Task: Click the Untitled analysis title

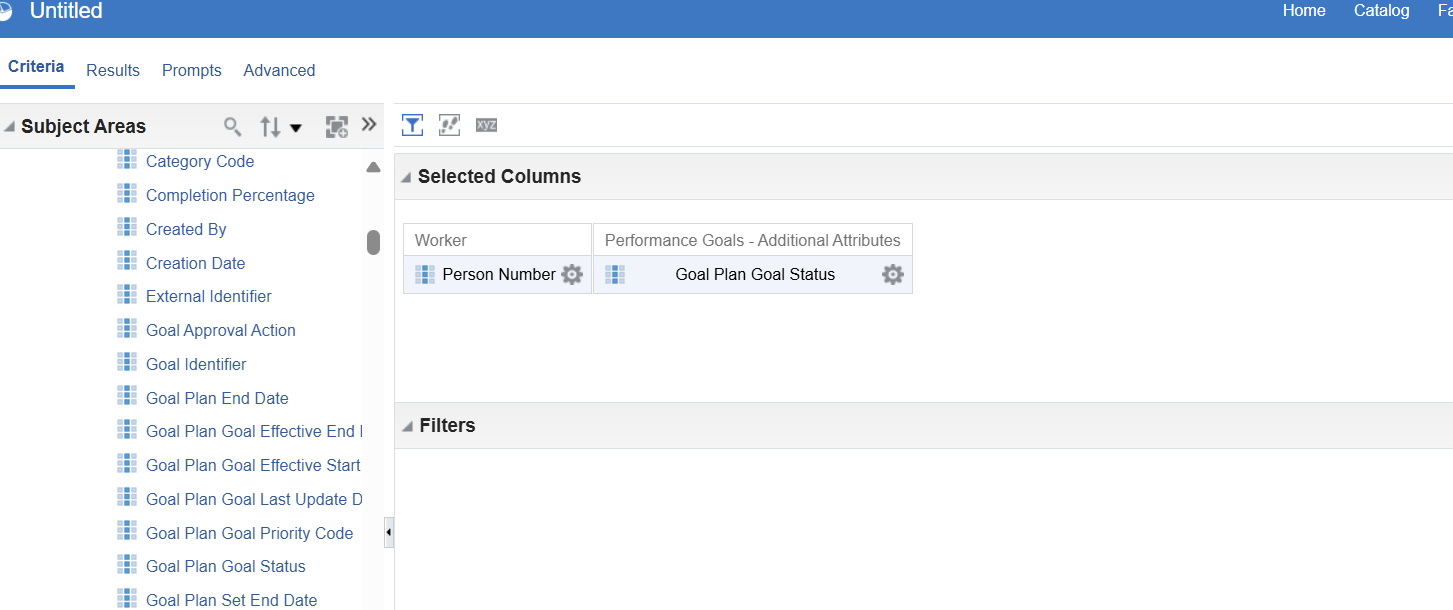Action: click(66, 11)
